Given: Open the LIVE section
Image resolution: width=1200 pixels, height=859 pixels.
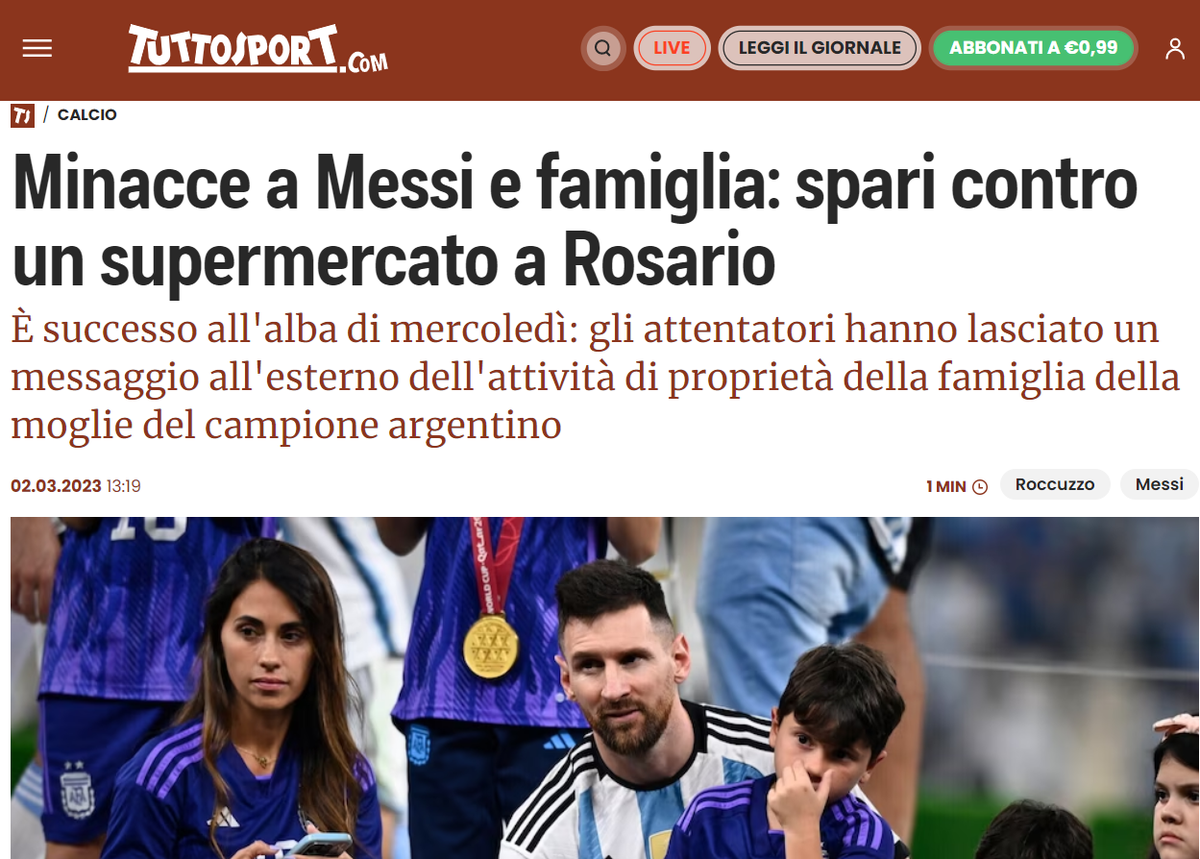Looking at the screenshot, I should (x=672, y=48).
